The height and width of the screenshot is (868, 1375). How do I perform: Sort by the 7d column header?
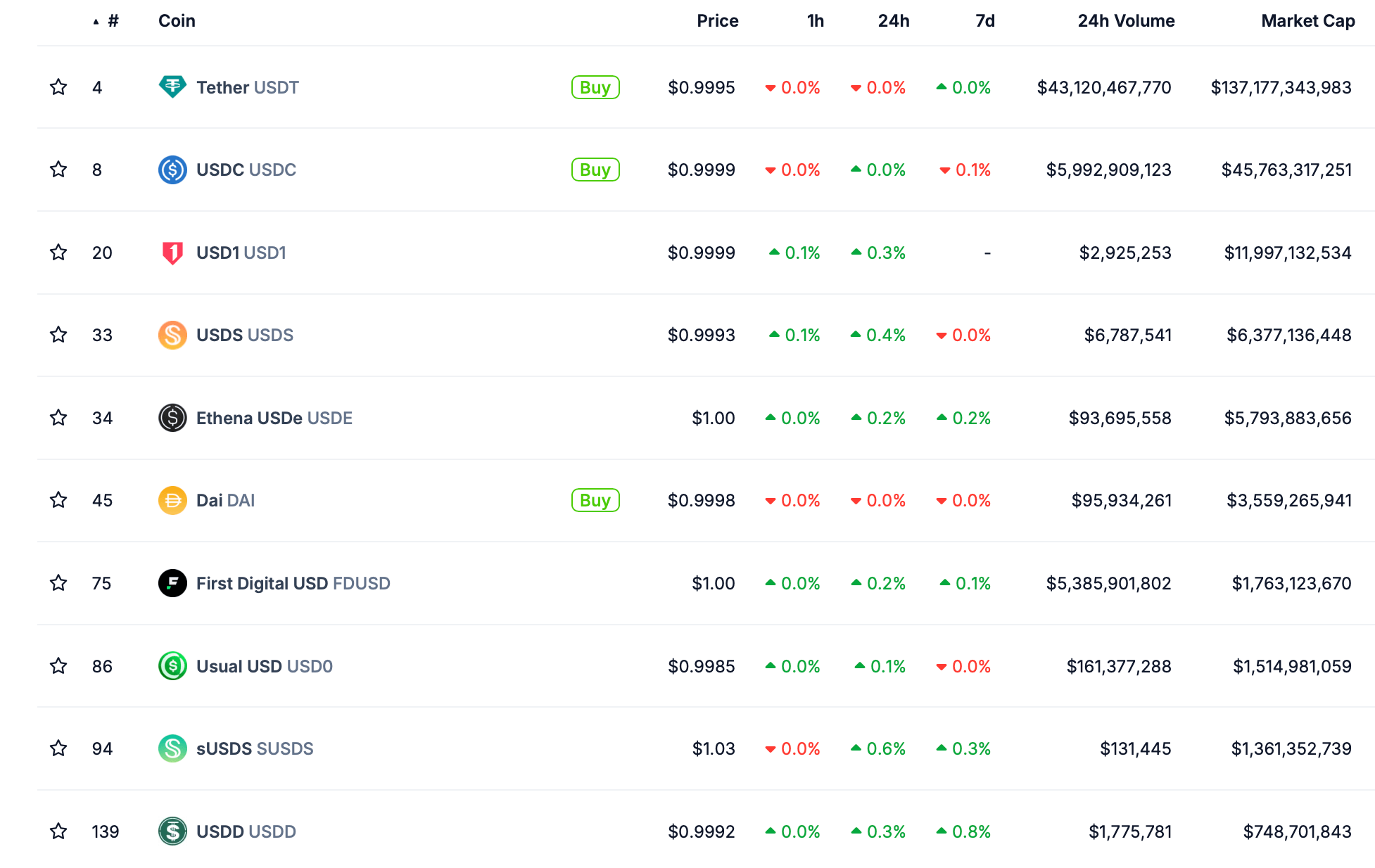coord(984,21)
